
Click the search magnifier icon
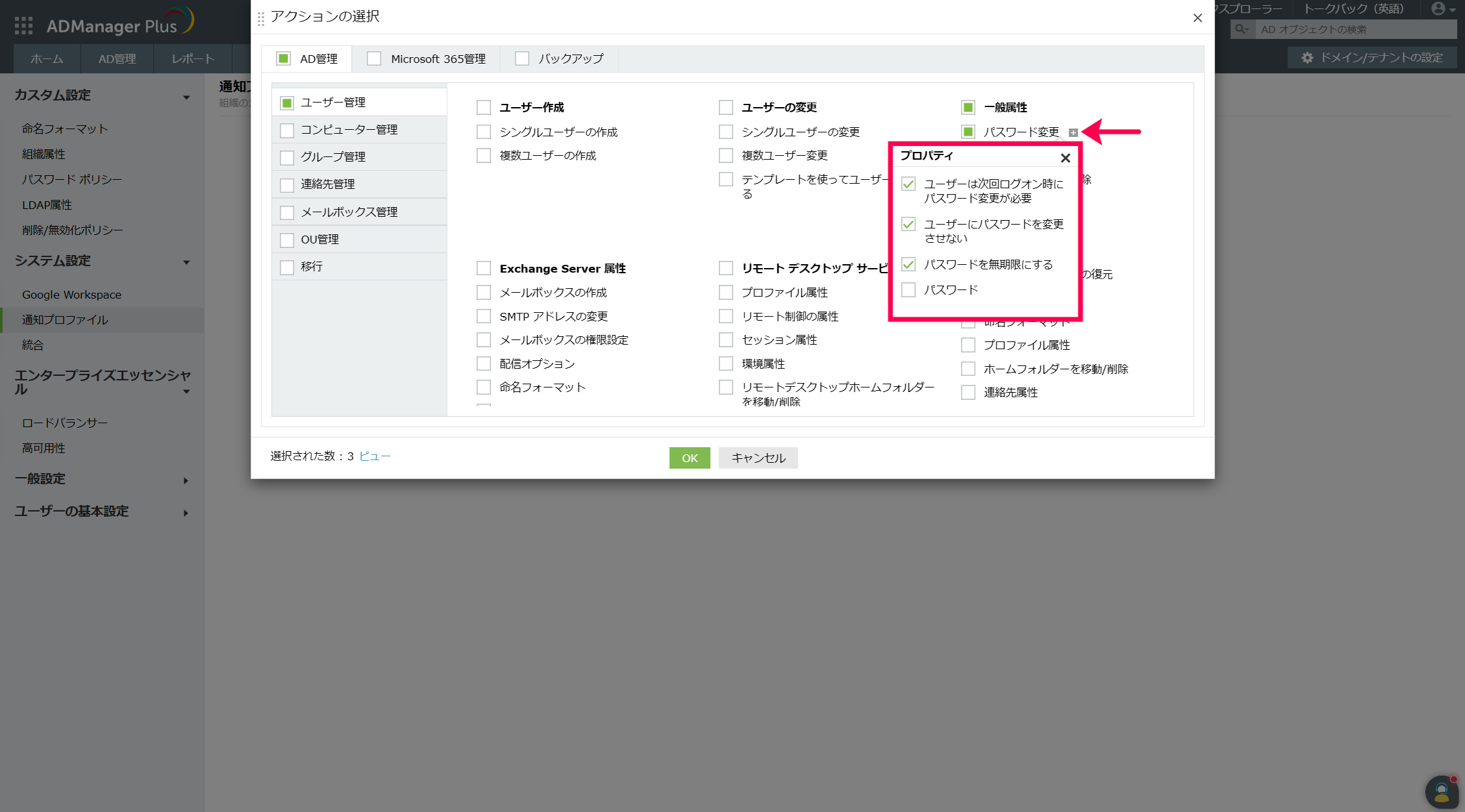click(1241, 29)
